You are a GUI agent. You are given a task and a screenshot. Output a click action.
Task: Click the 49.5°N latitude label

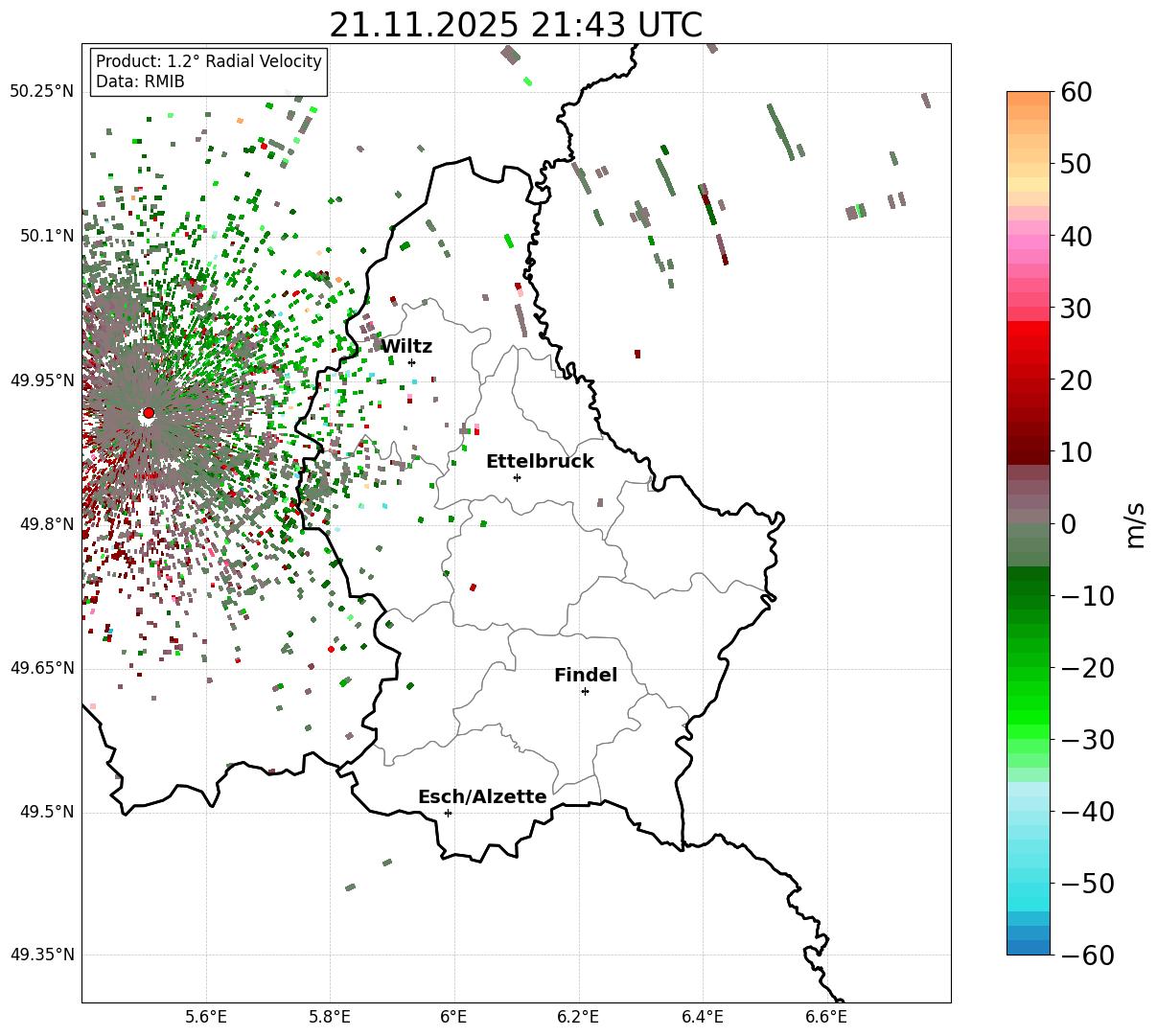coord(46,812)
